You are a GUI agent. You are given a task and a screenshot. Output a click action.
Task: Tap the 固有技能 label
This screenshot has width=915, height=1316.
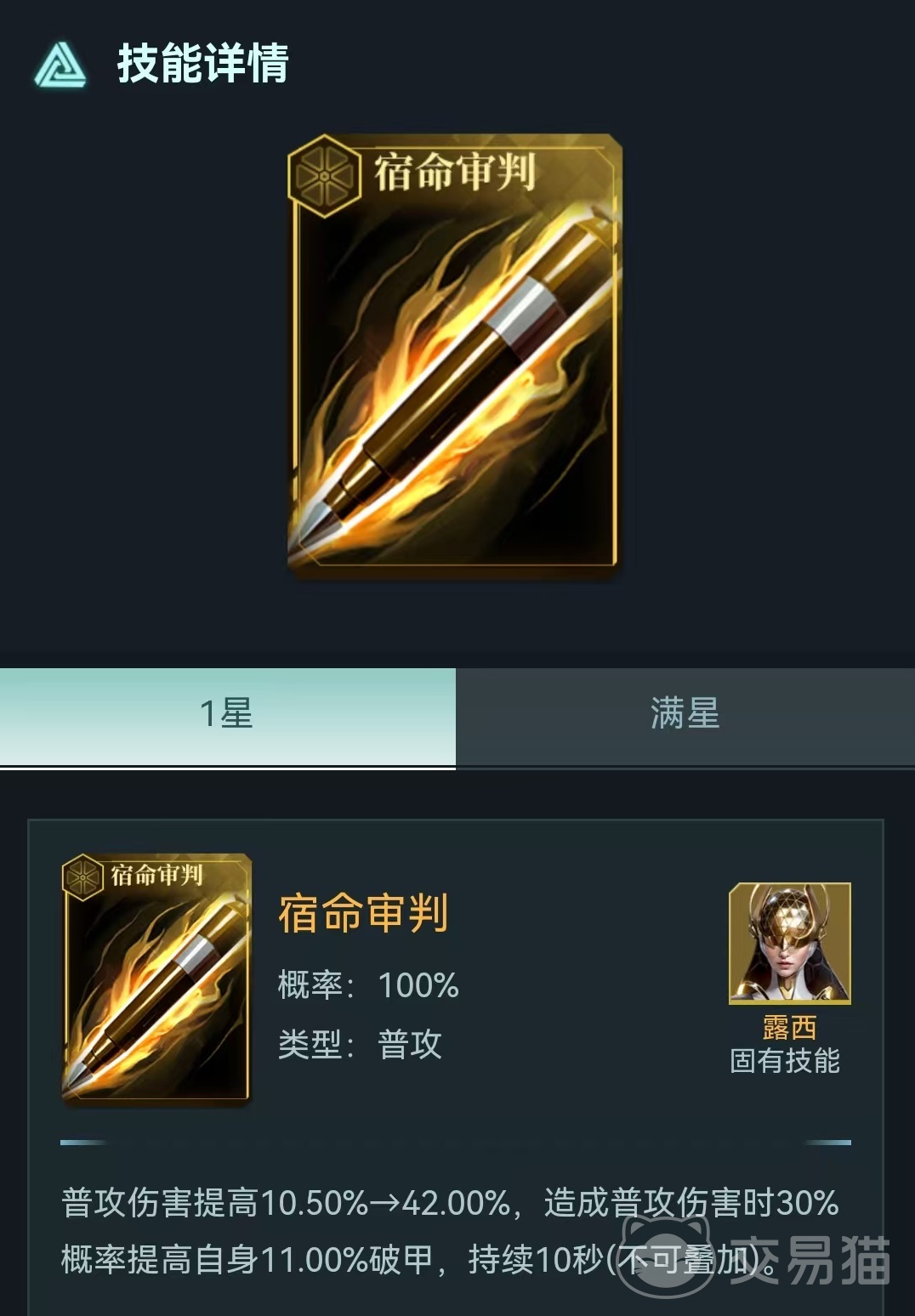(785, 1061)
